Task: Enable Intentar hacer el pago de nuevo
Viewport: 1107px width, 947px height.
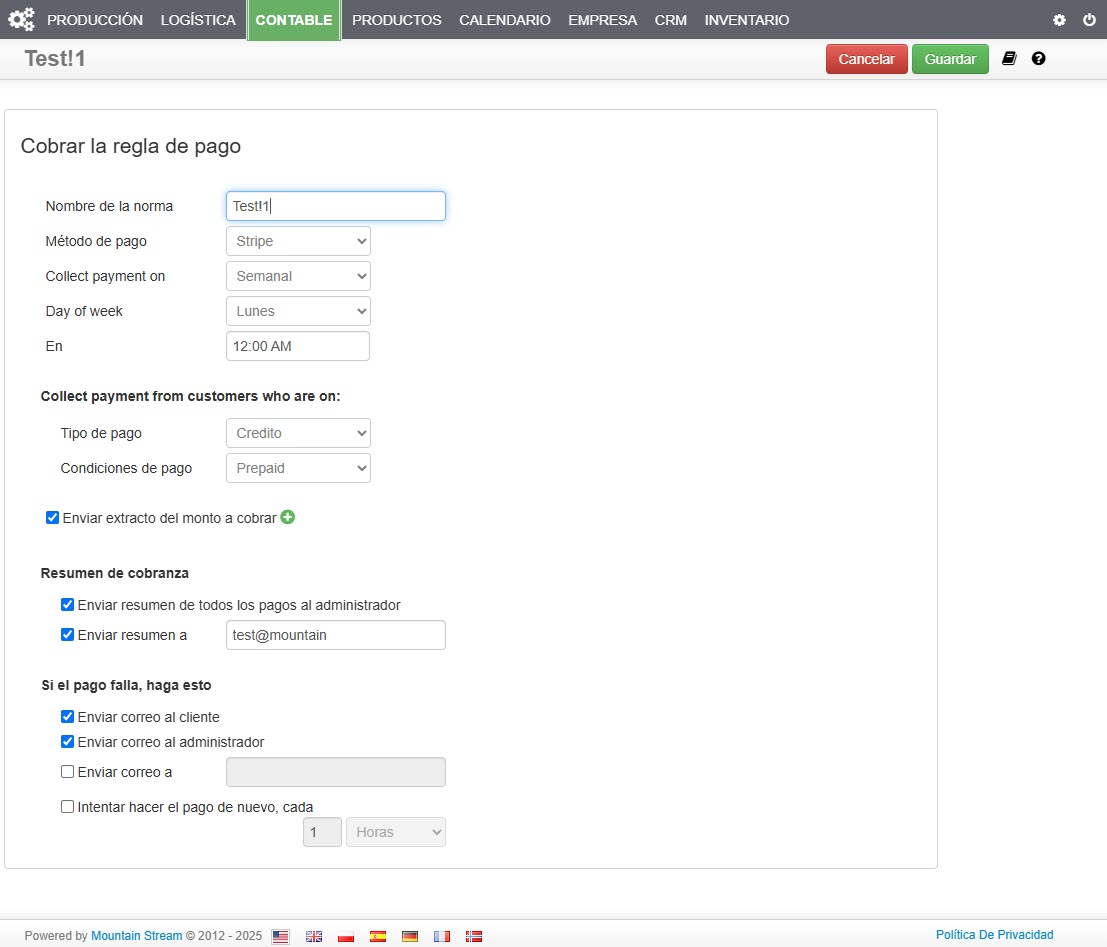Action: click(68, 806)
